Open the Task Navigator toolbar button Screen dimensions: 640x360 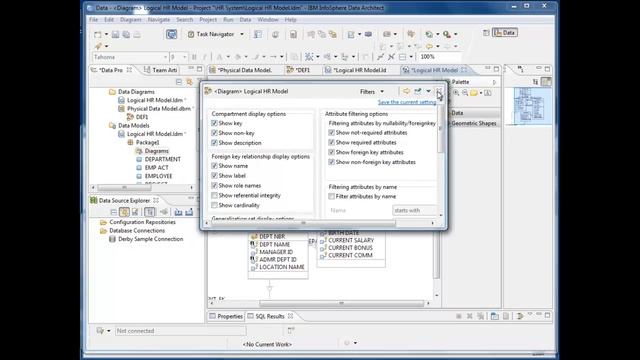[x=211, y=34]
